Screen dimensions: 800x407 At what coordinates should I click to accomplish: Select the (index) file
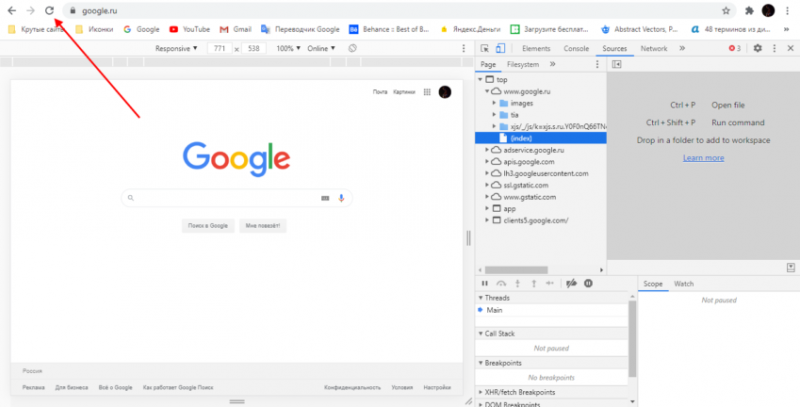541,138
